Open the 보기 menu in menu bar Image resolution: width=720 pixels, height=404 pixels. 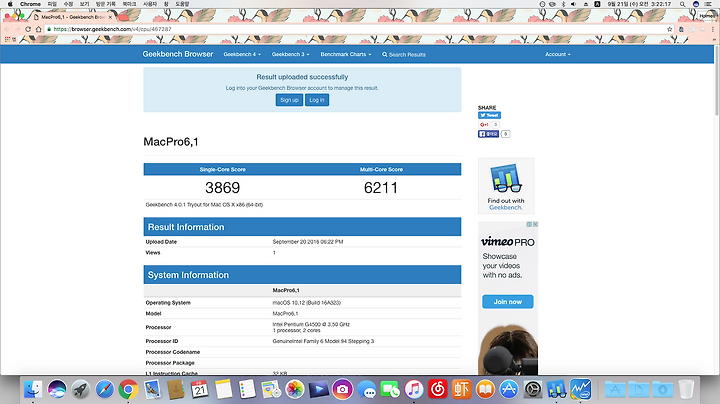coord(84,4)
